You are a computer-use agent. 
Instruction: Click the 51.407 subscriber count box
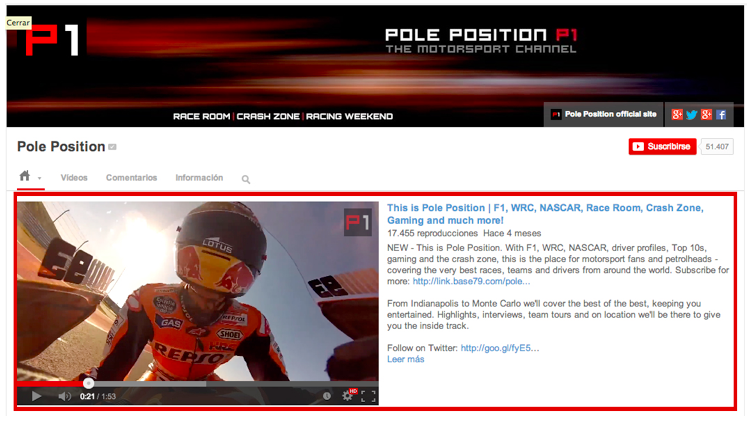click(x=717, y=147)
